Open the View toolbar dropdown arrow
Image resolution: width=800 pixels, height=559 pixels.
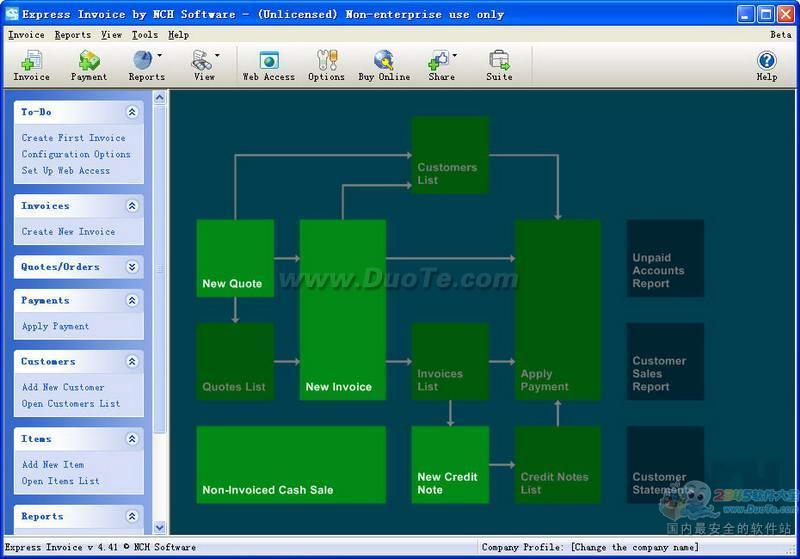tap(217, 55)
